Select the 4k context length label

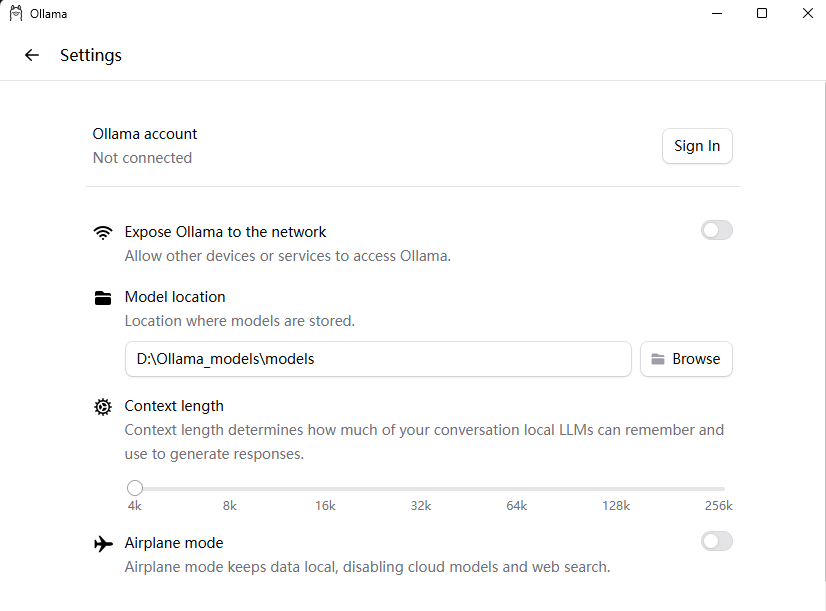pyautogui.click(x=134, y=506)
